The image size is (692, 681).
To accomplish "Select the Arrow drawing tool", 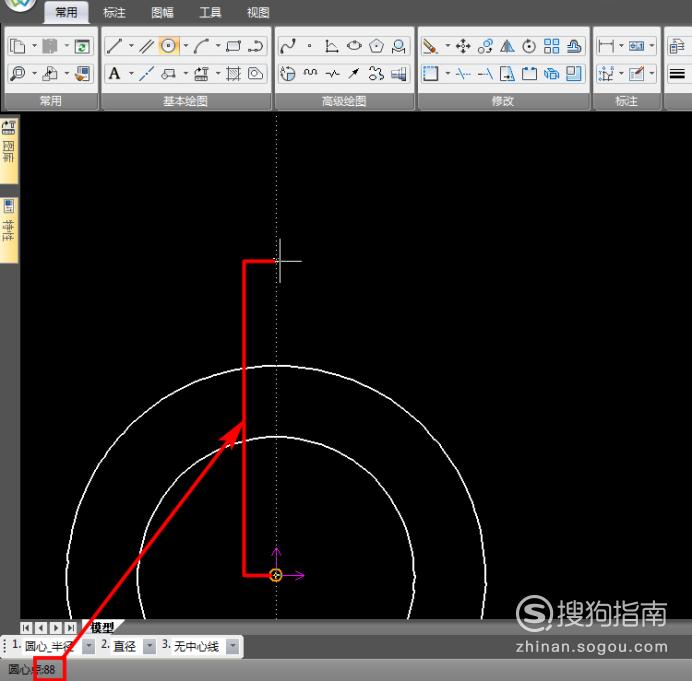I will click(354, 73).
